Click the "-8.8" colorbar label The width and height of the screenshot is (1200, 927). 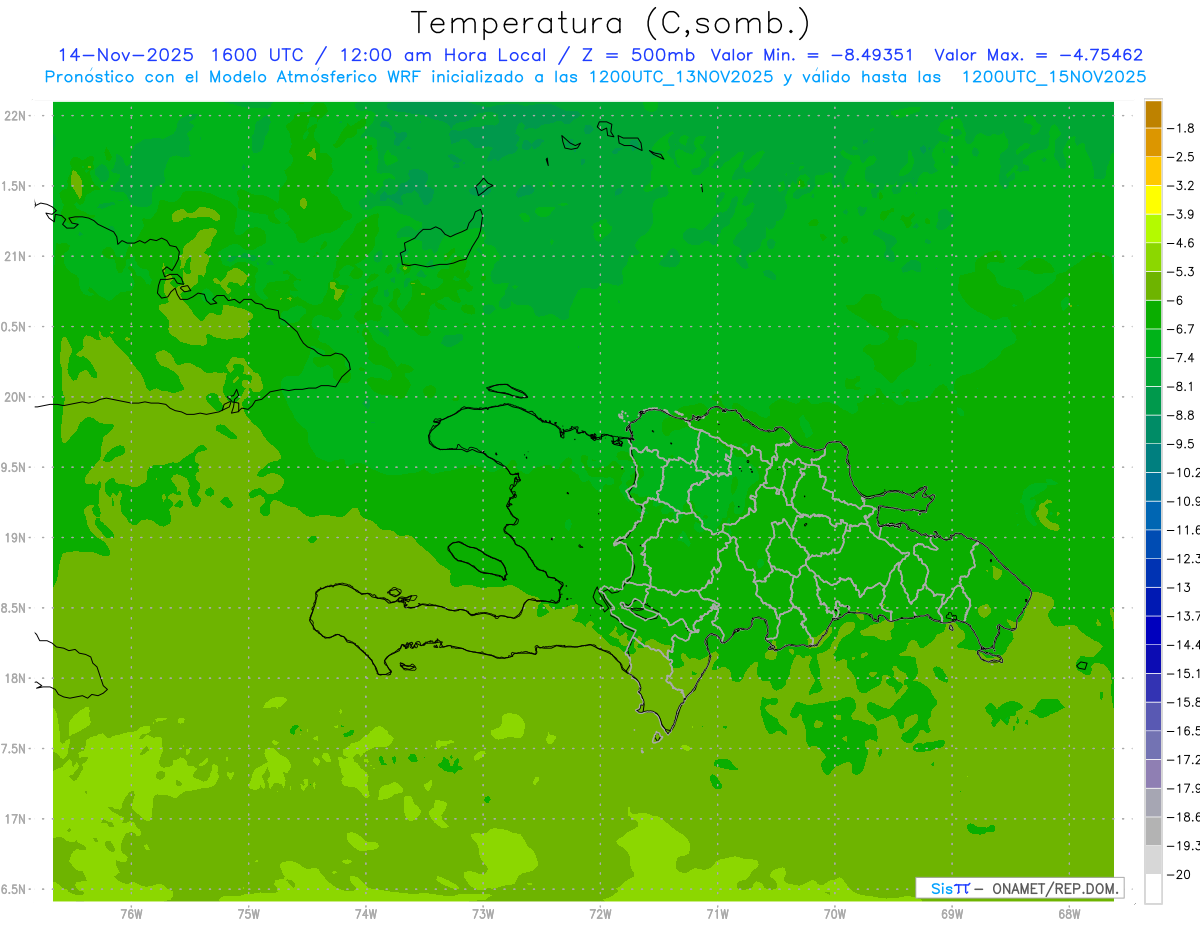click(x=1182, y=415)
